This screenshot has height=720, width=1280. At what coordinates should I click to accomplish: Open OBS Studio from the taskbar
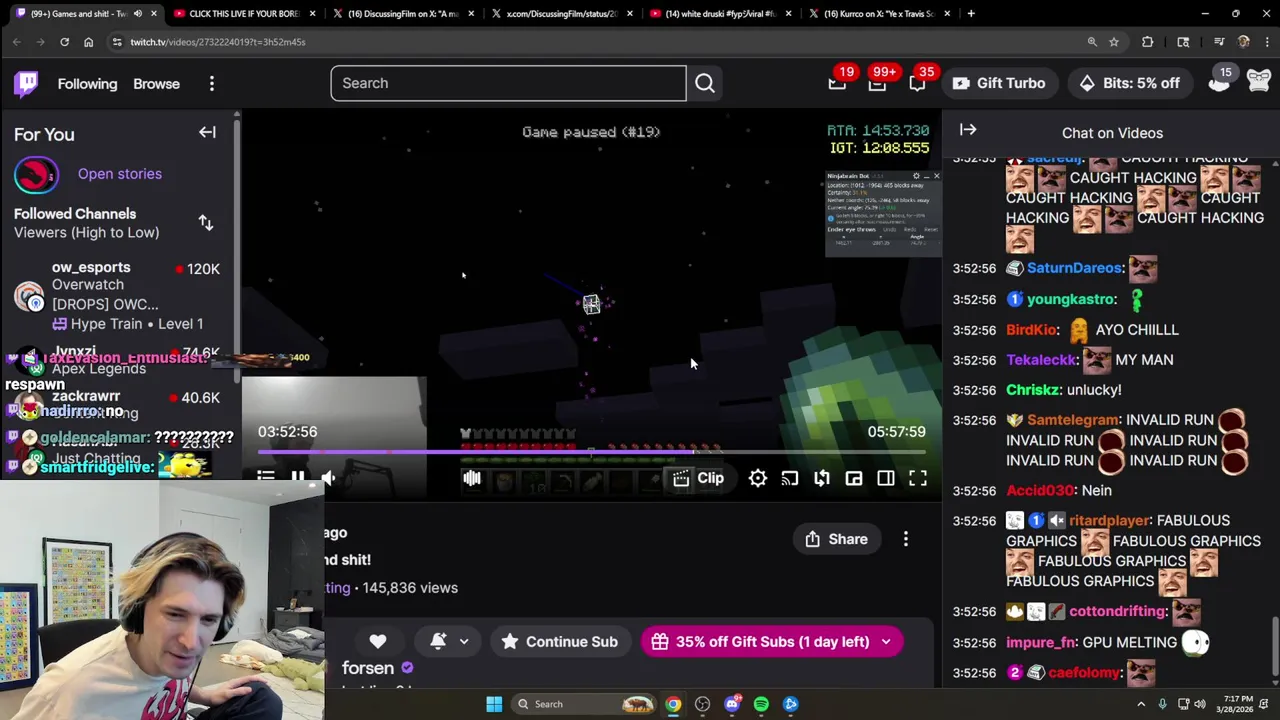(702, 704)
